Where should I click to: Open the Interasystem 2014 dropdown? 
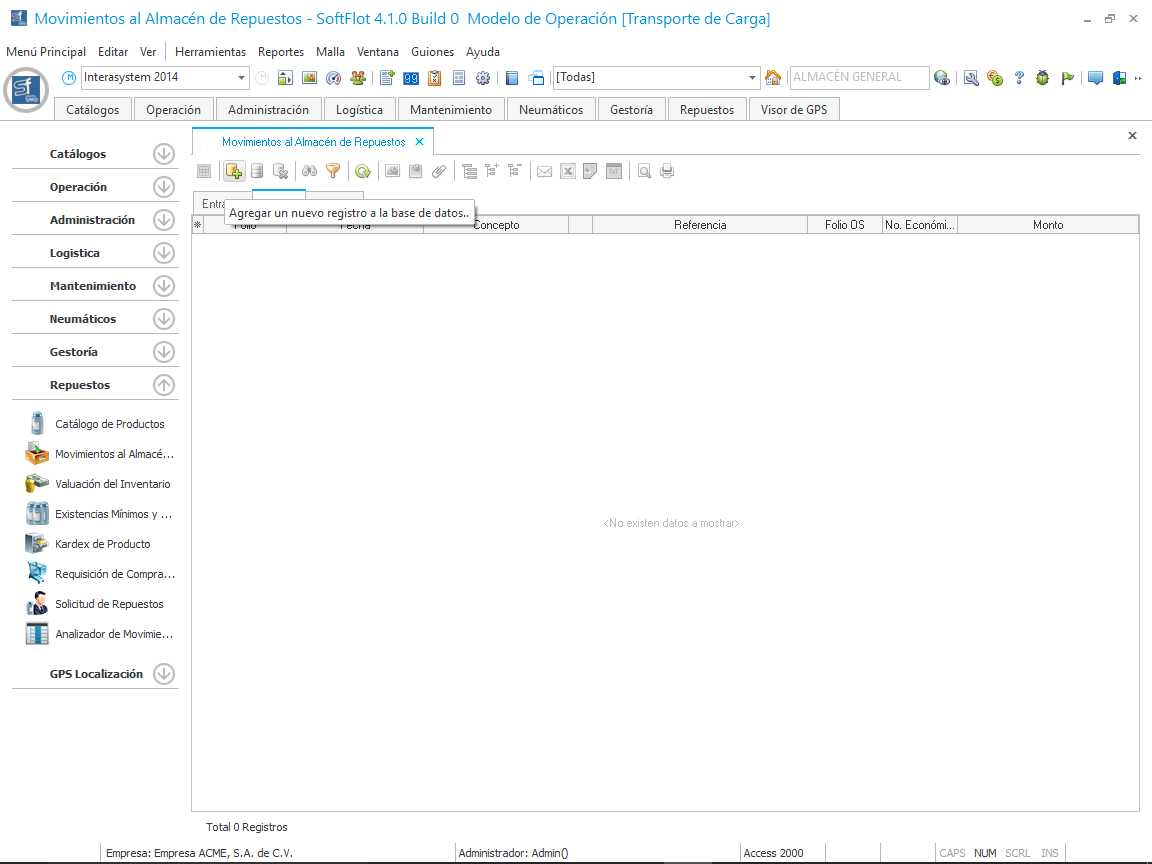tap(242, 78)
